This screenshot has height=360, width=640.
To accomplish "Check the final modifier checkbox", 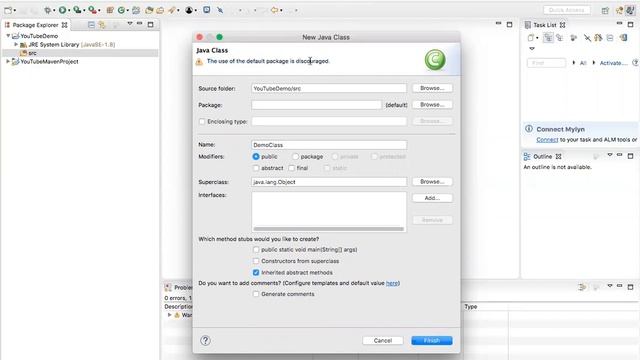I will pyautogui.click(x=291, y=168).
